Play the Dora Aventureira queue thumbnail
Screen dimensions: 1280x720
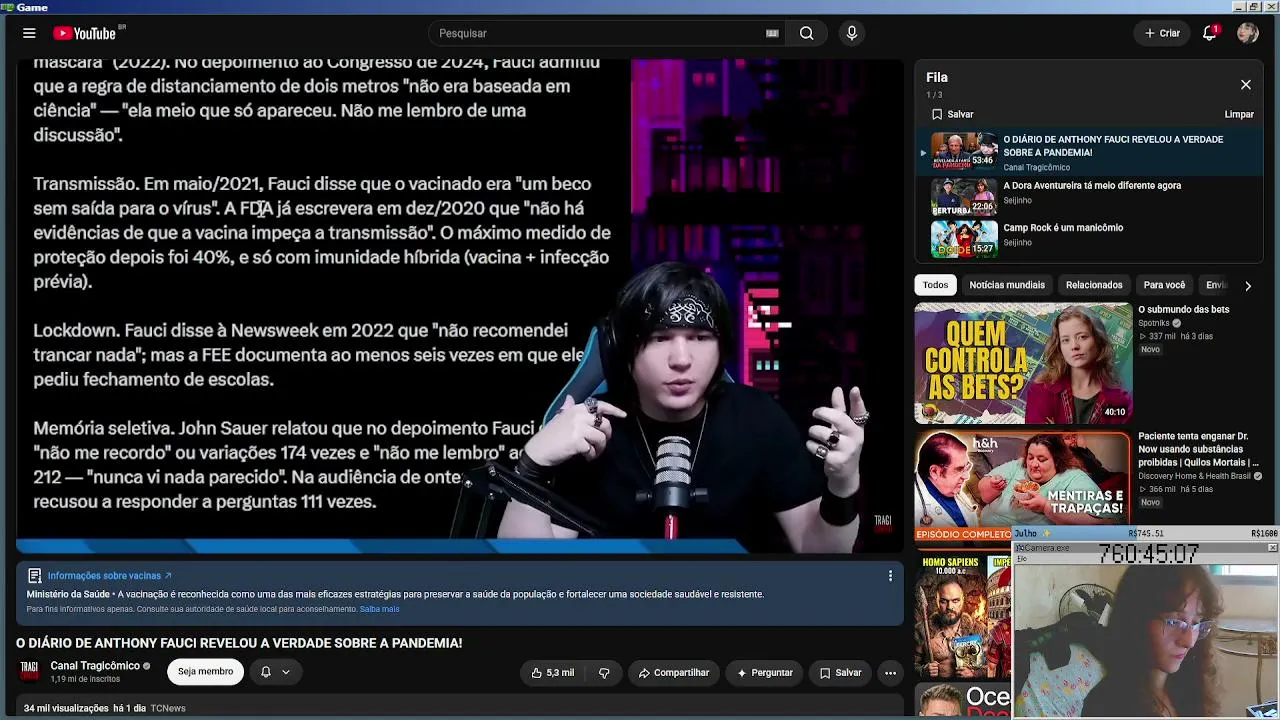964,195
